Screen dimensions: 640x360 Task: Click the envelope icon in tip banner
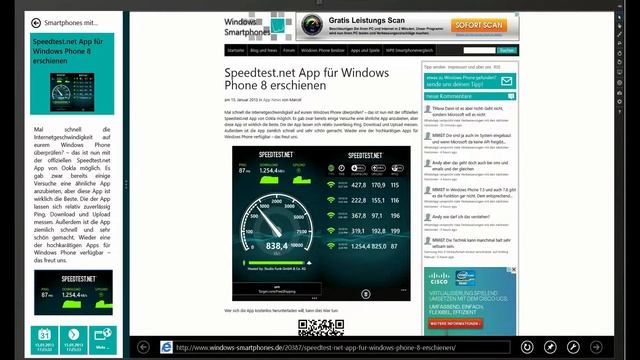coord(507,81)
